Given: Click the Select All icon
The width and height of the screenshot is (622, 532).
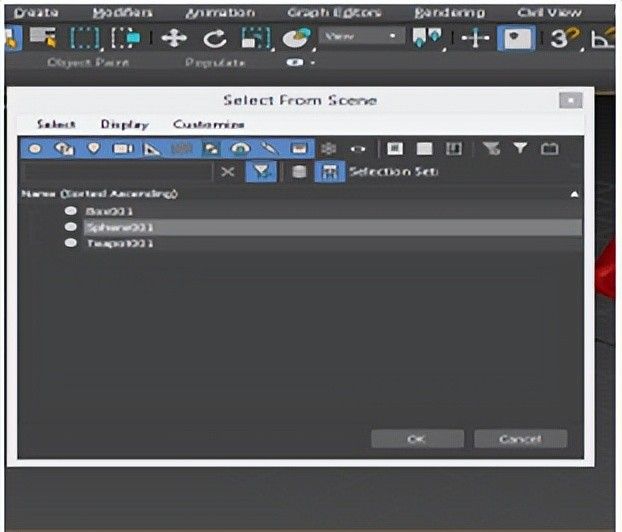Looking at the screenshot, I should tap(395, 149).
